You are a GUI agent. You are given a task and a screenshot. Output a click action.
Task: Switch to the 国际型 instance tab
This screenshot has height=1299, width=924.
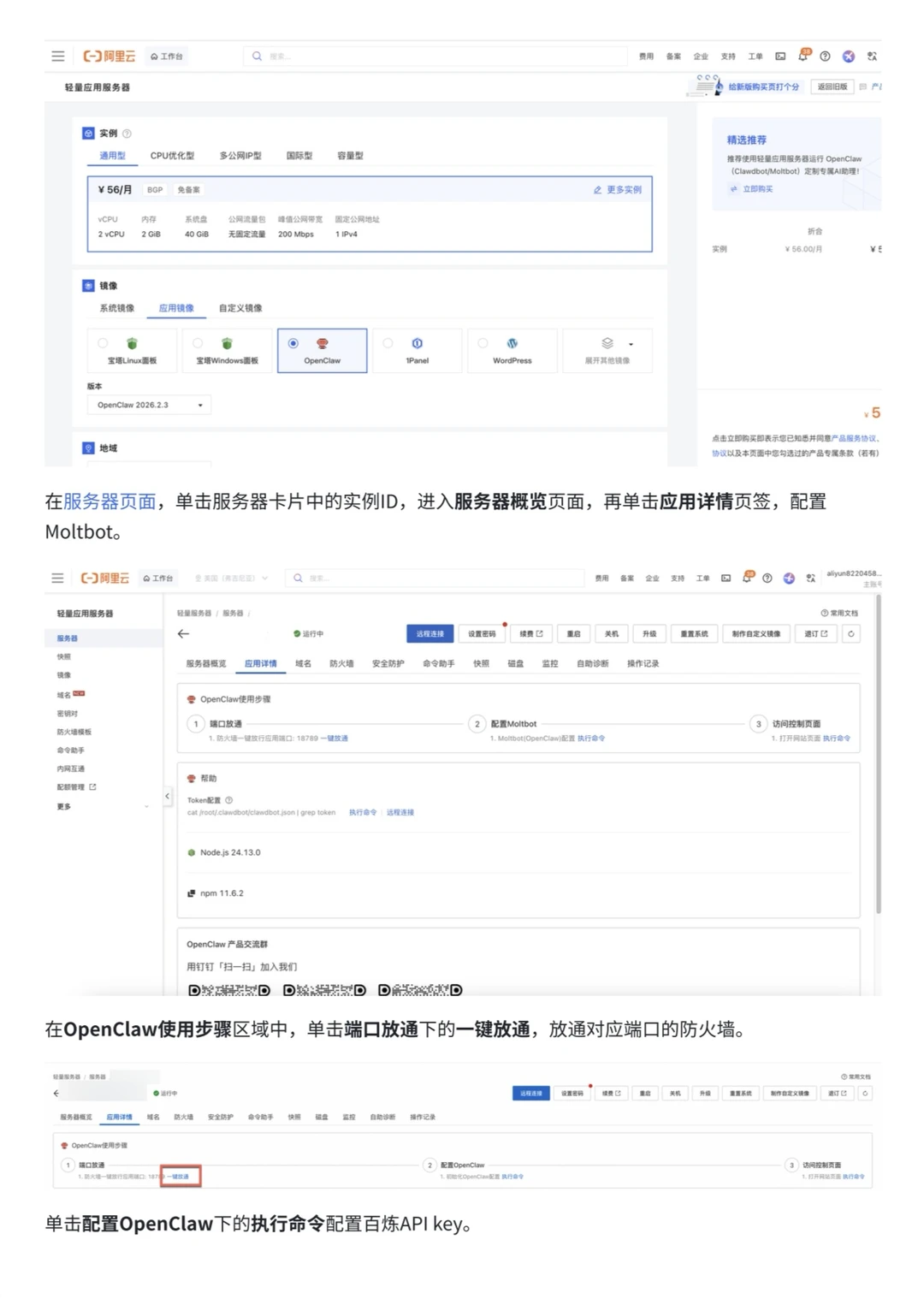point(299,156)
